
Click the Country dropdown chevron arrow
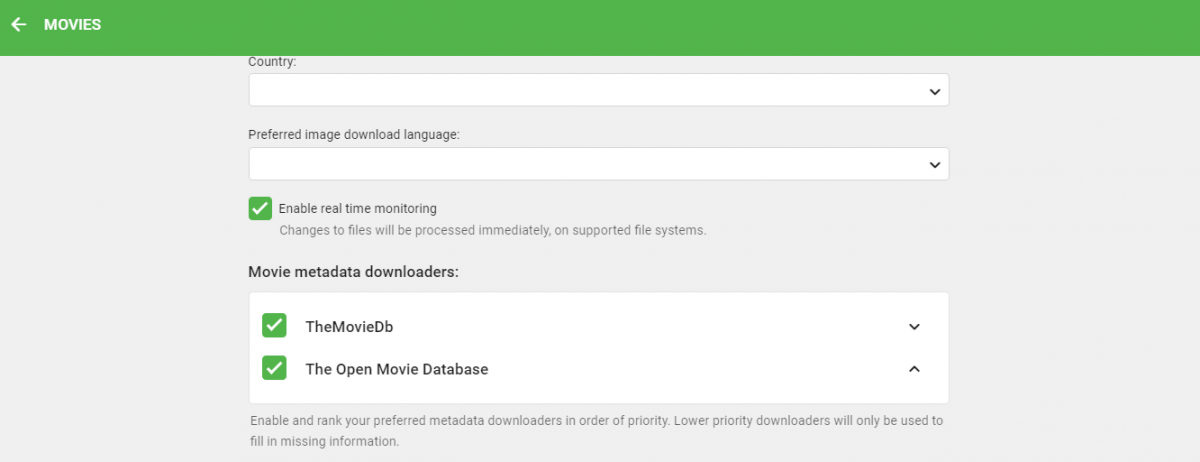coord(934,91)
